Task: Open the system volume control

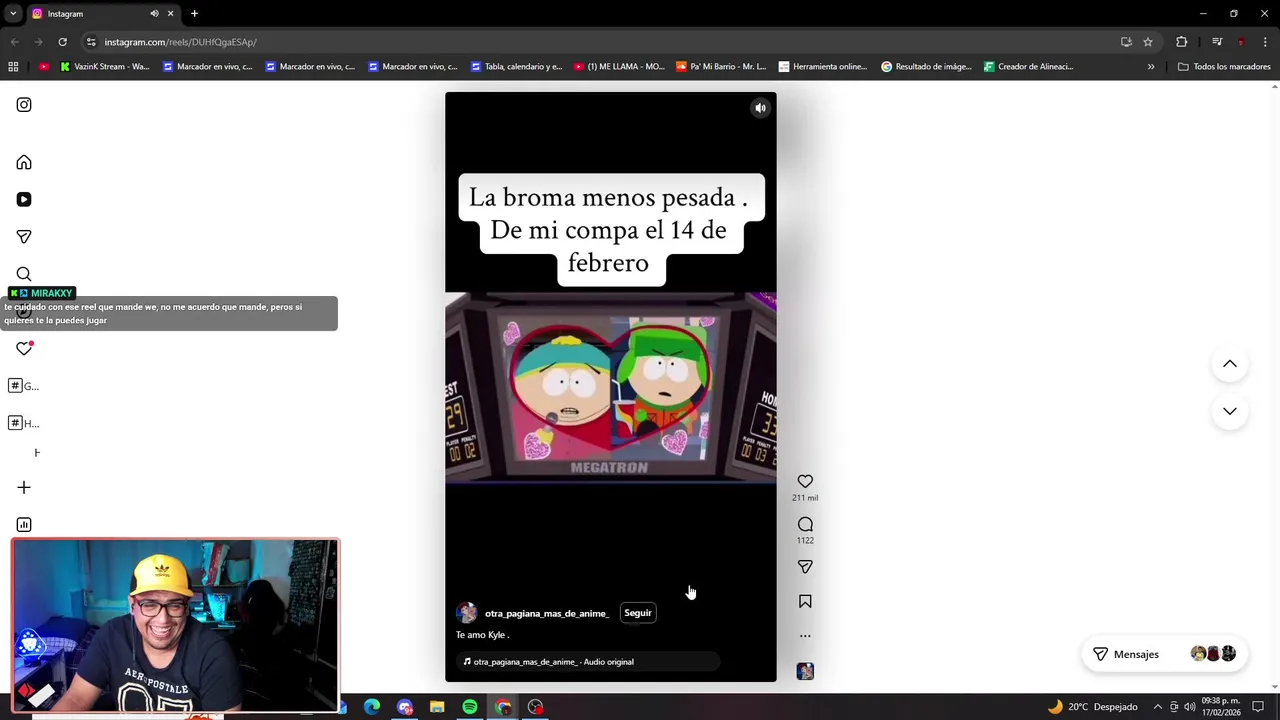Action: (1190, 707)
